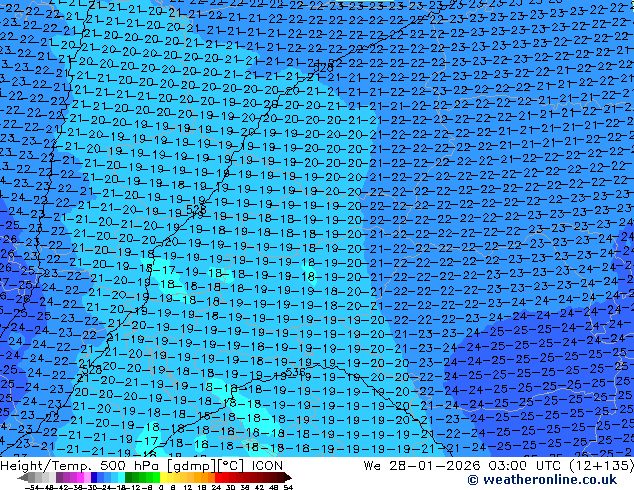Image resolution: width=634 pixels, height=490 pixels.
Task: Pick the cyan swatch in the color scale
Action: click(121, 477)
